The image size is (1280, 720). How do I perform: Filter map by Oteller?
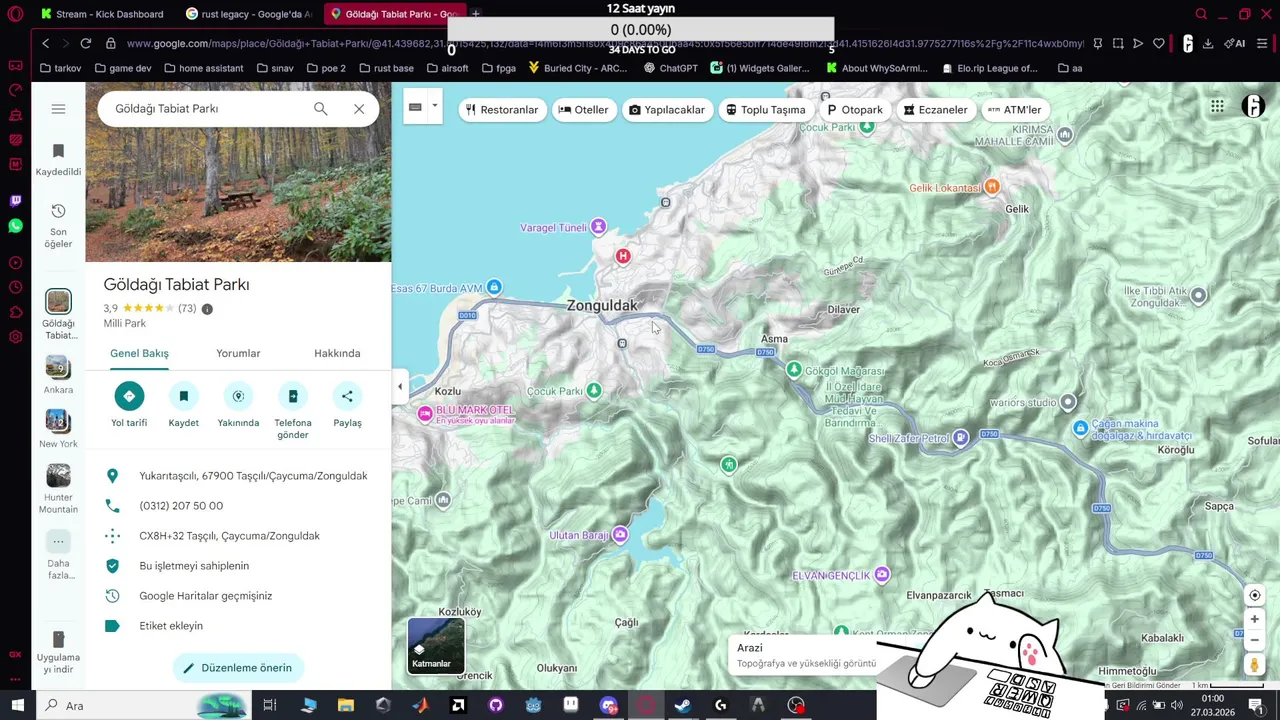click(x=583, y=110)
